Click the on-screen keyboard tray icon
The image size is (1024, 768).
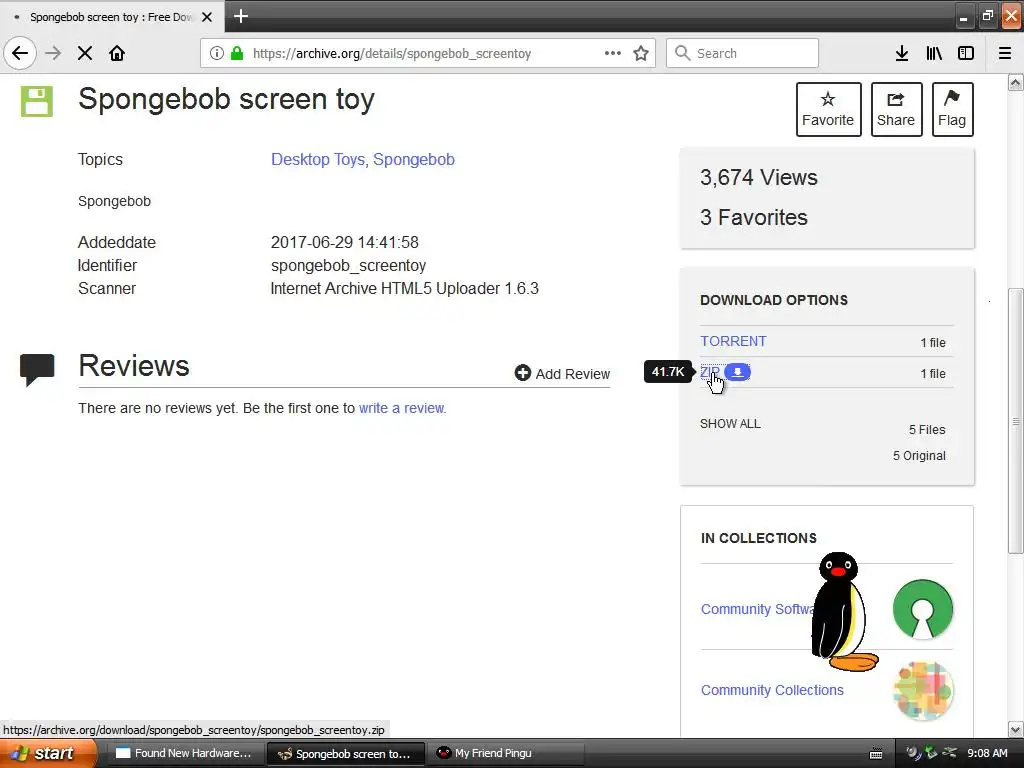click(x=876, y=754)
